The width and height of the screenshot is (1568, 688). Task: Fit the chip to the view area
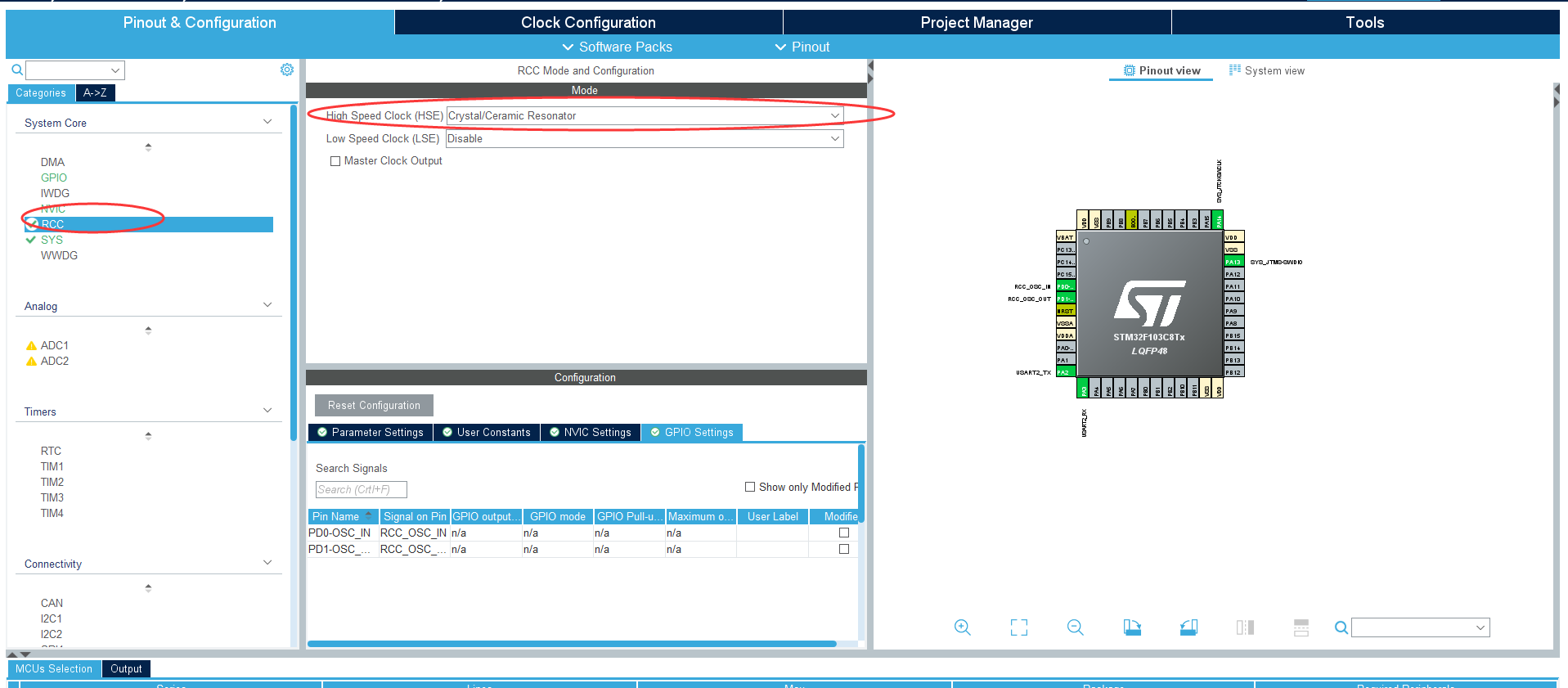[1019, 627]
